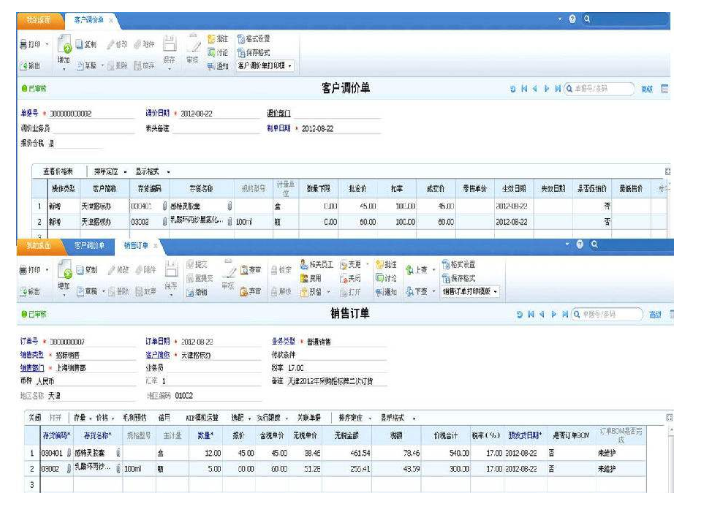Switch to the 客户调价单 tab in the lower window

[x=89, y=245]
